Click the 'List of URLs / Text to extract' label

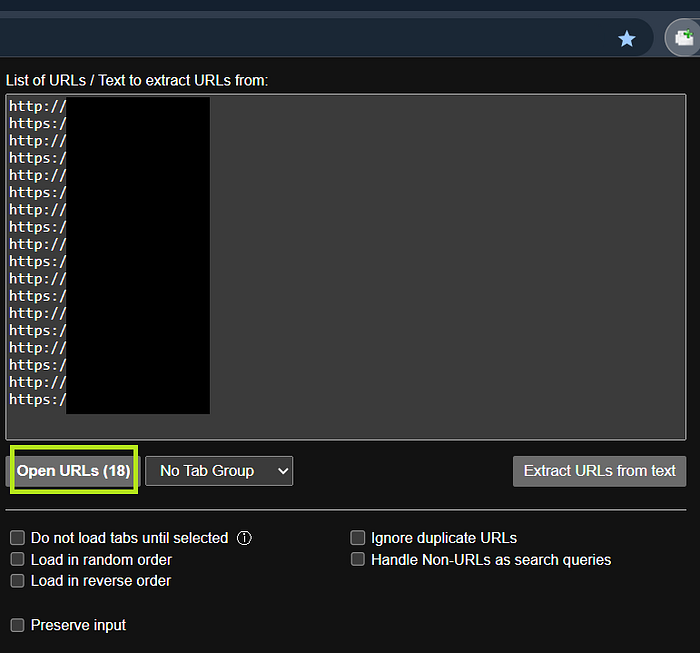137,80
